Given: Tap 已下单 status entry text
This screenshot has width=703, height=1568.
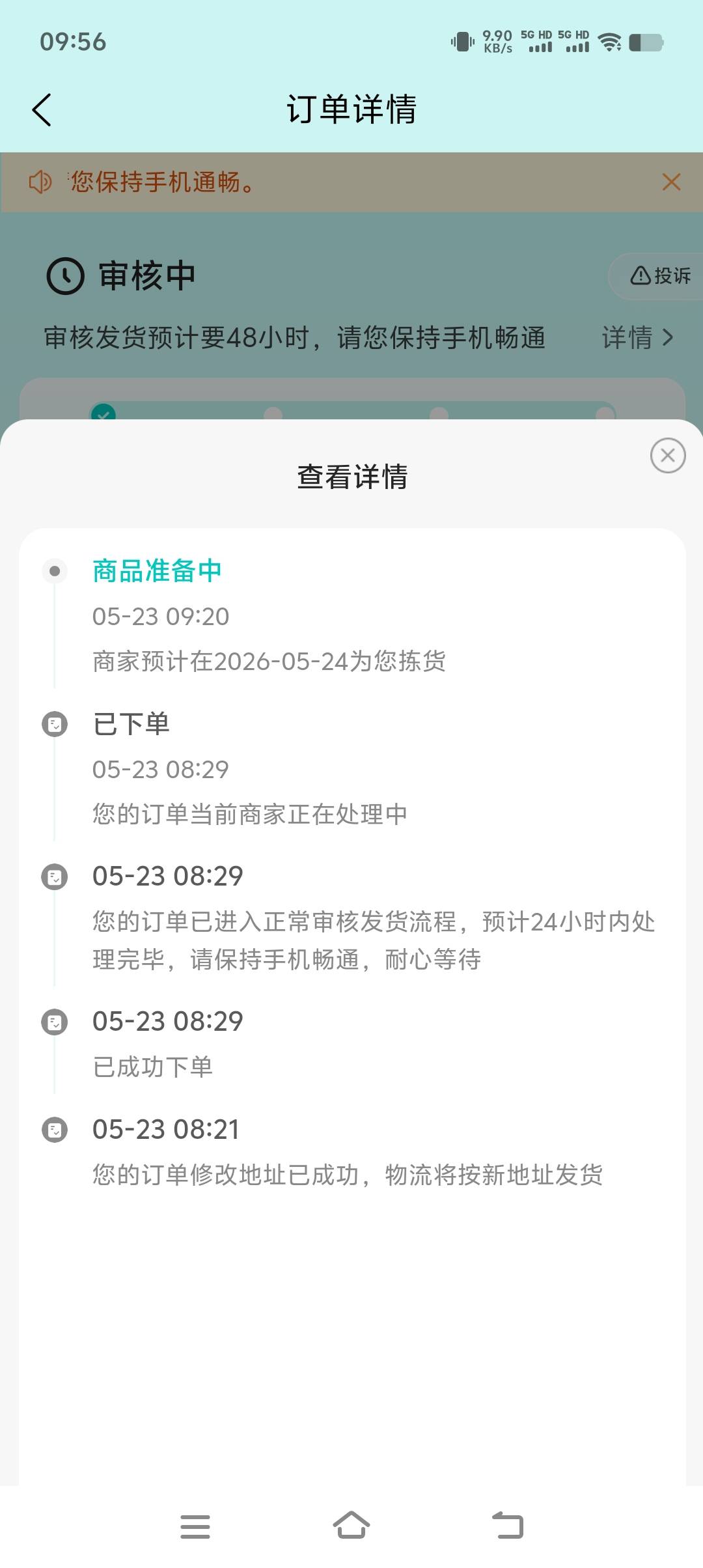Looking at the screenshot, I should (131, 724).
